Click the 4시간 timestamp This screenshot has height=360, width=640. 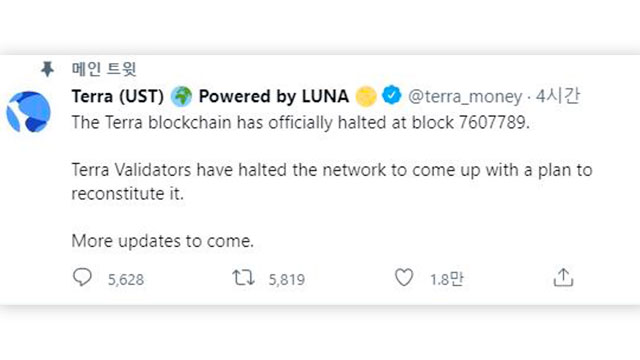[558, 96]
